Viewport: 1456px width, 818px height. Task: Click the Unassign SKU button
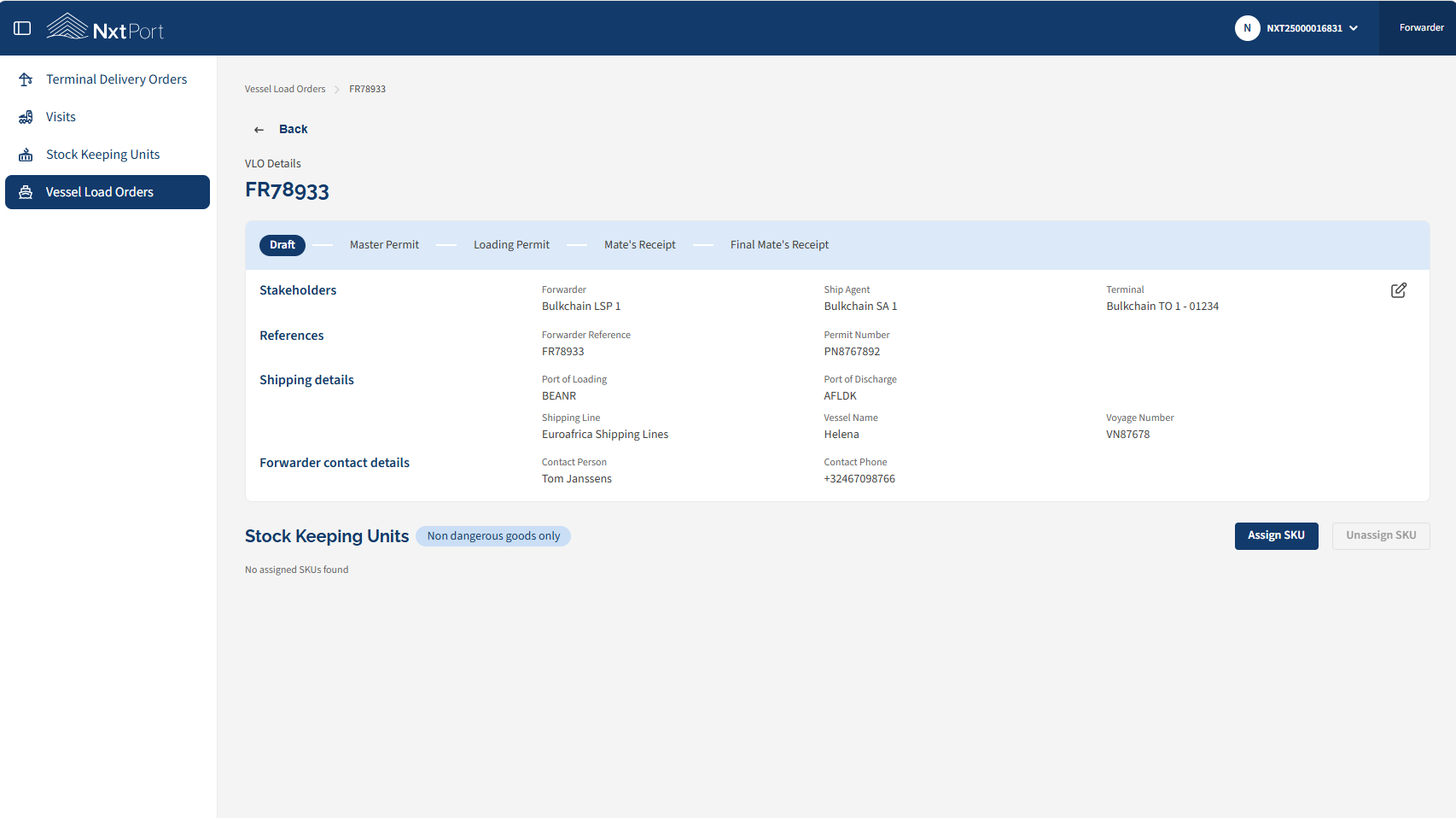coord(1381,536)
